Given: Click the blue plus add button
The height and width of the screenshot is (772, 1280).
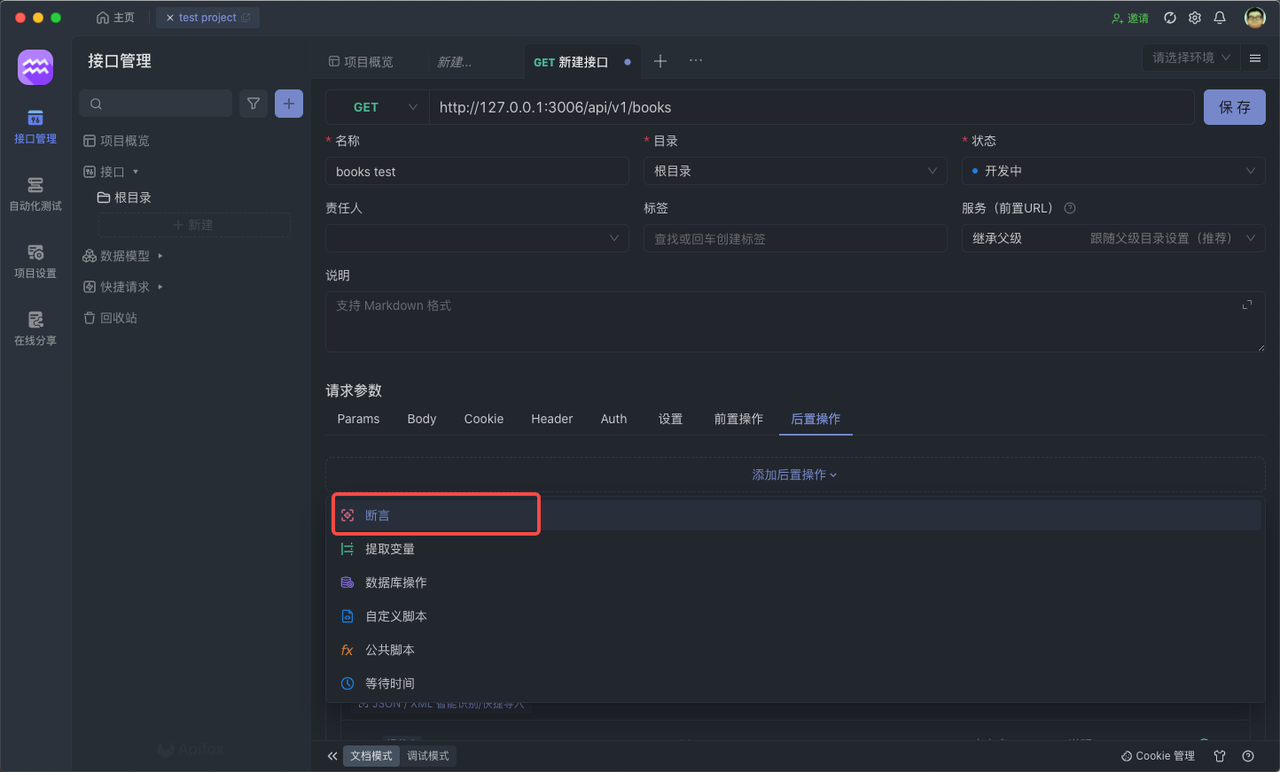Looking at the screenshot, I should click(289, 103).
